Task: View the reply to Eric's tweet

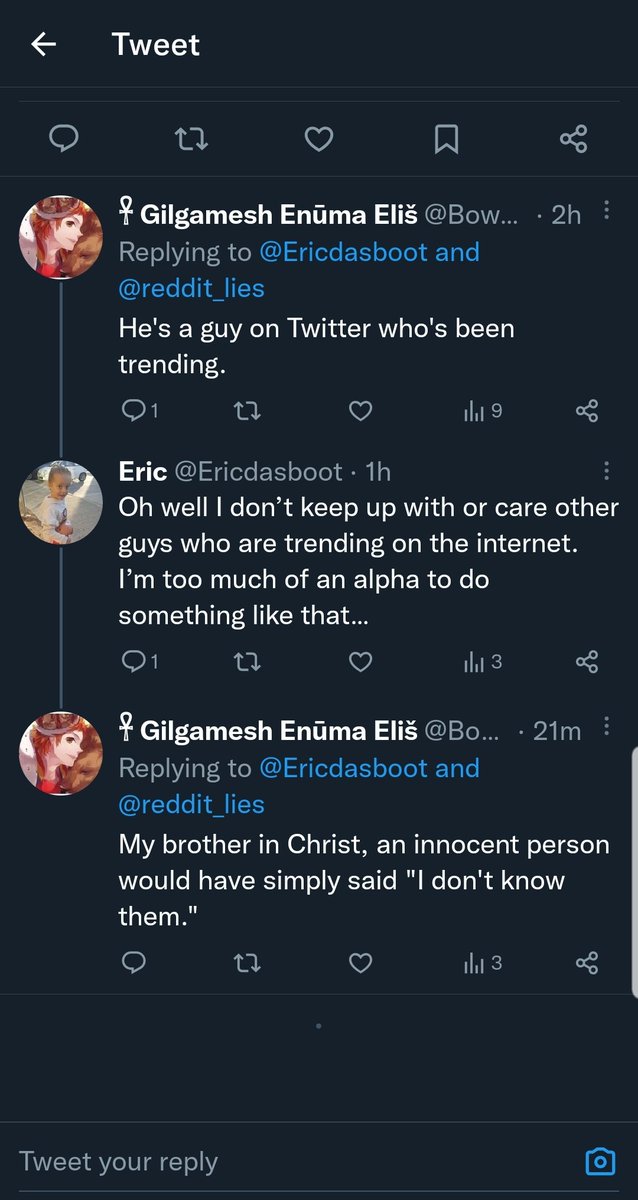Action: click(138, 661)
